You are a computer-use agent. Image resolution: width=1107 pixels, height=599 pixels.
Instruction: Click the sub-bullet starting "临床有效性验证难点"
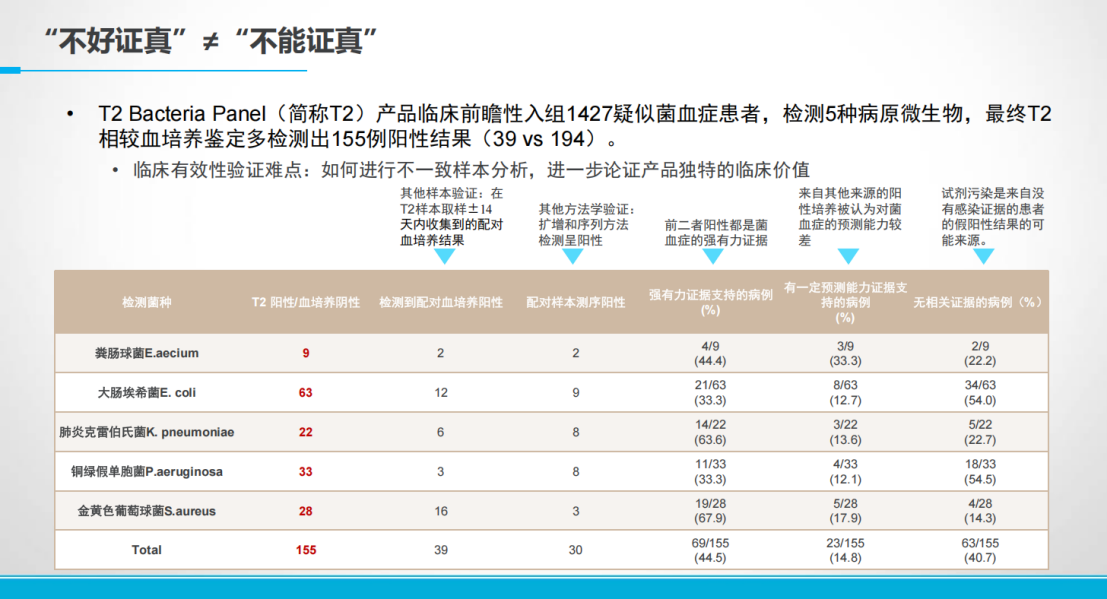coord(471,170)
